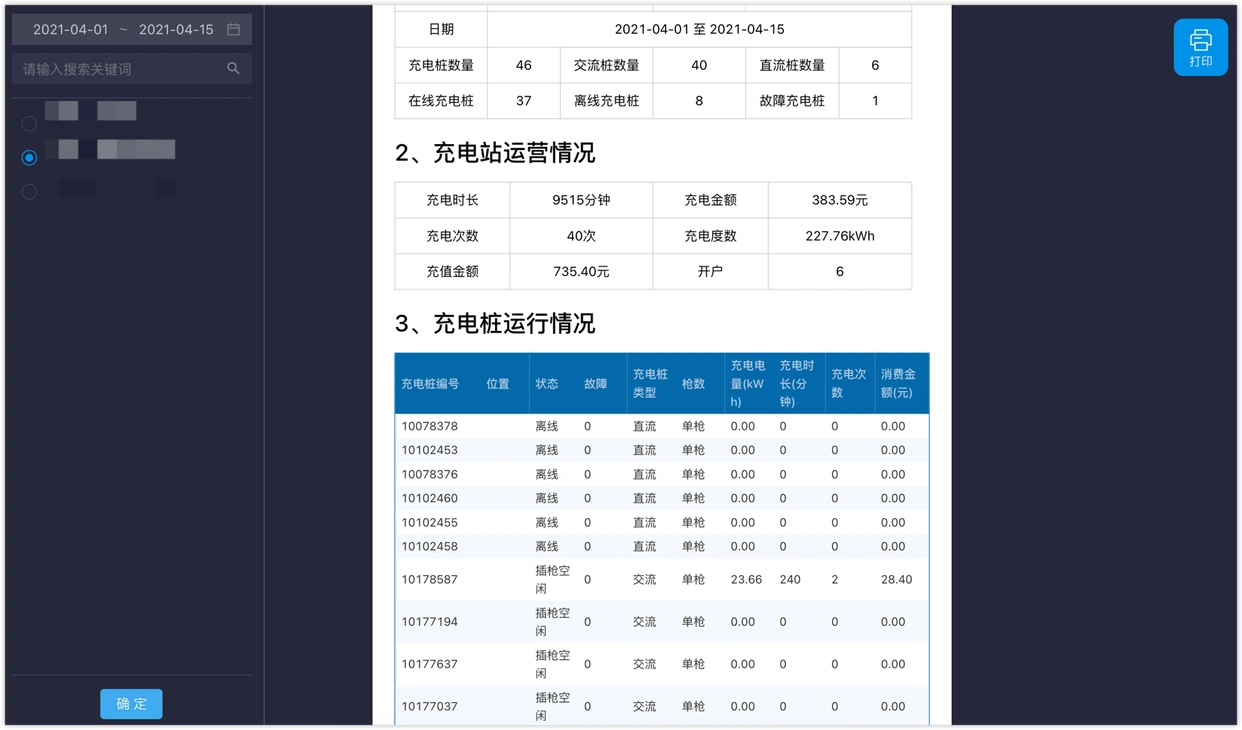Click the 消费金额(元) column header
Viewport: 1242px width, 730px height.
coord(899,383)
